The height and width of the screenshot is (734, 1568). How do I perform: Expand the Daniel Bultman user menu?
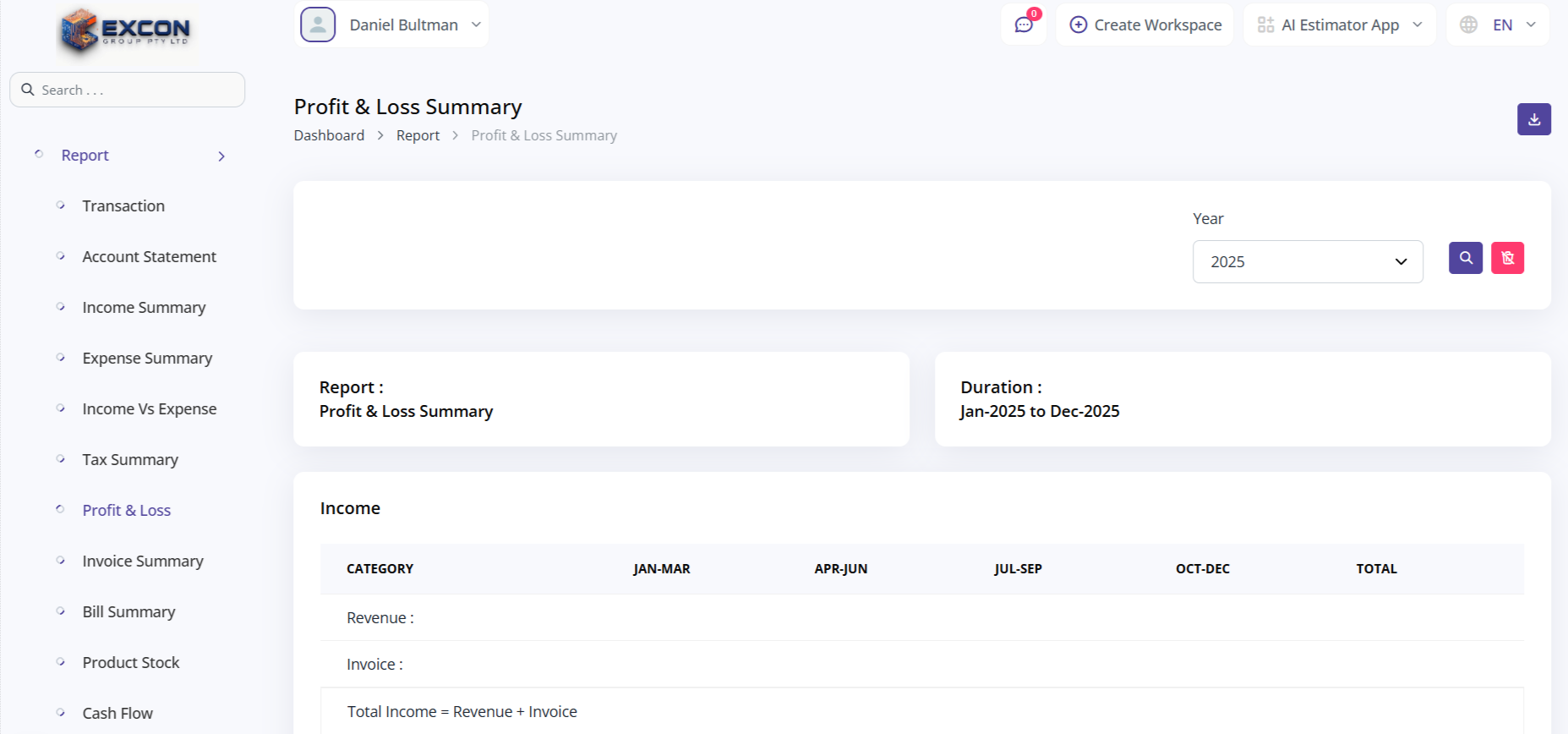pos(403,25)
